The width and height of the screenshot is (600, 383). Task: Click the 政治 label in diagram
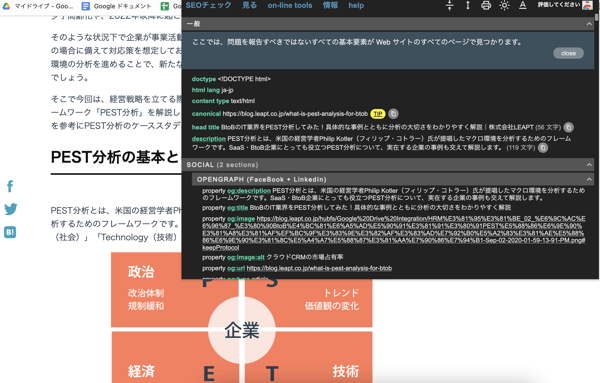(141, 272)
